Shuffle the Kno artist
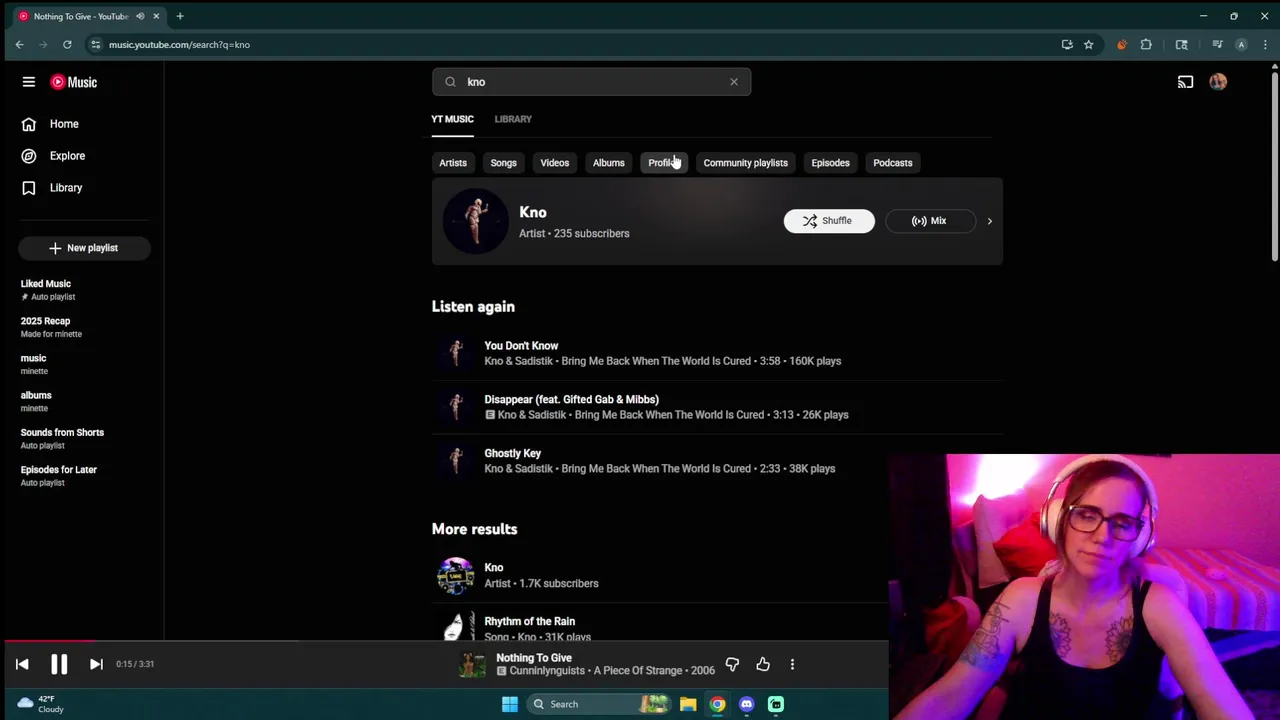 click(x=829, y=221)
